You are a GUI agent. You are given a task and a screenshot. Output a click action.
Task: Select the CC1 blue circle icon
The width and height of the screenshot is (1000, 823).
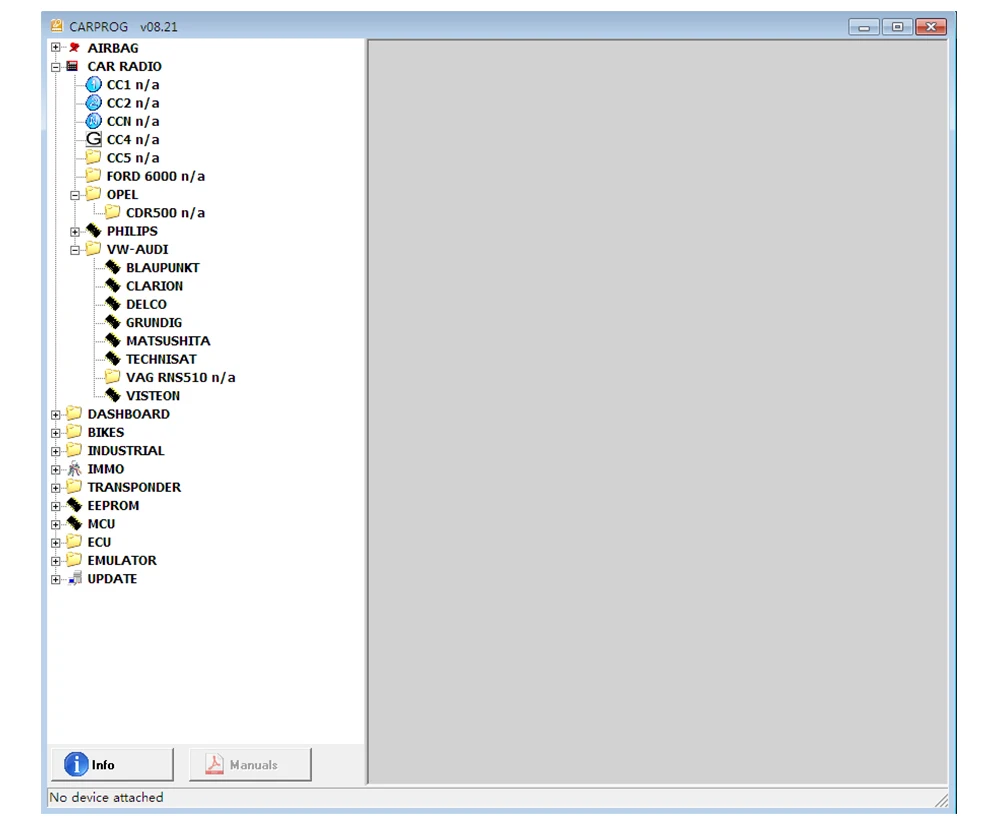tap(94, 84)
